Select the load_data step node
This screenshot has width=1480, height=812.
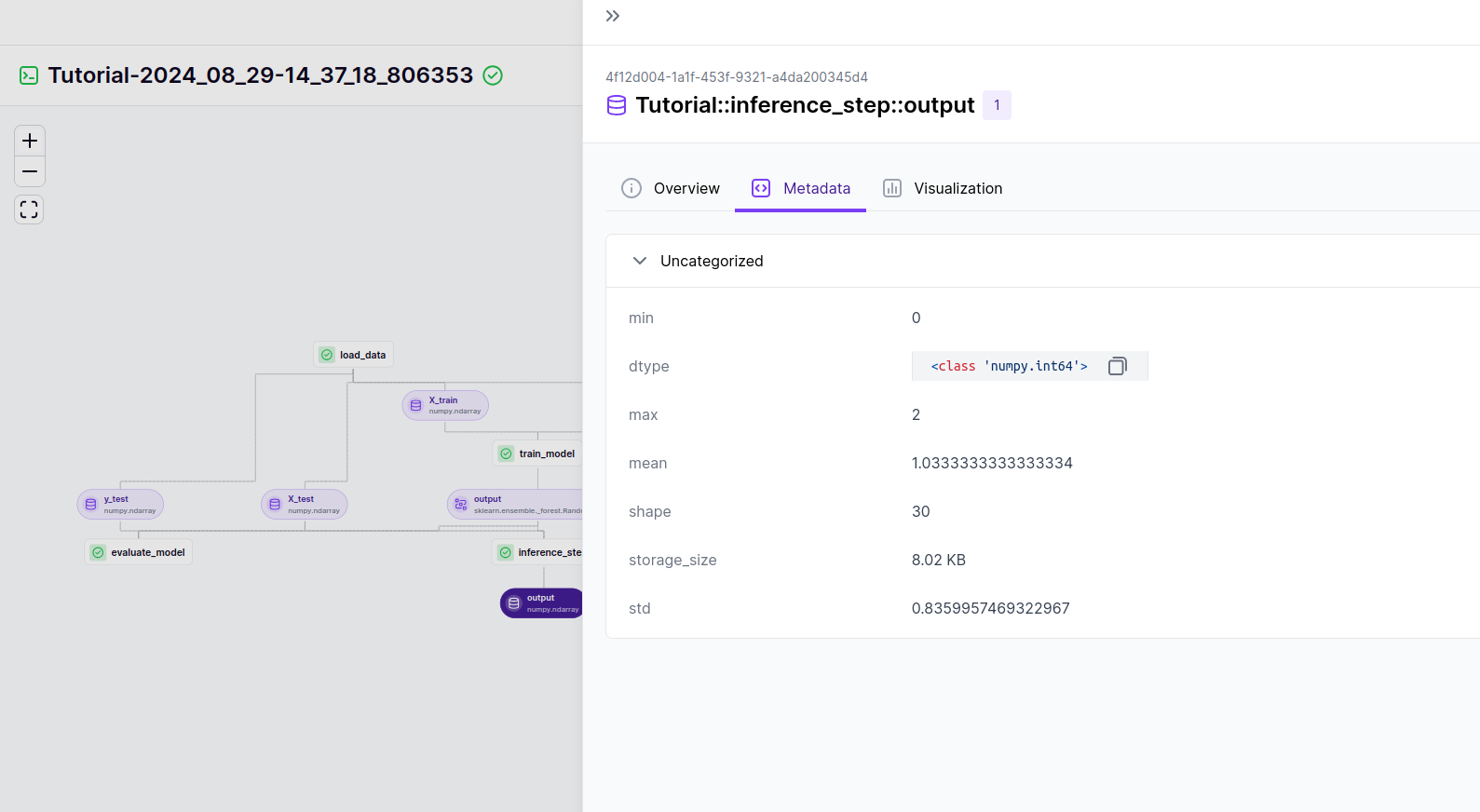pyautogui.click(x=353, y=355)
